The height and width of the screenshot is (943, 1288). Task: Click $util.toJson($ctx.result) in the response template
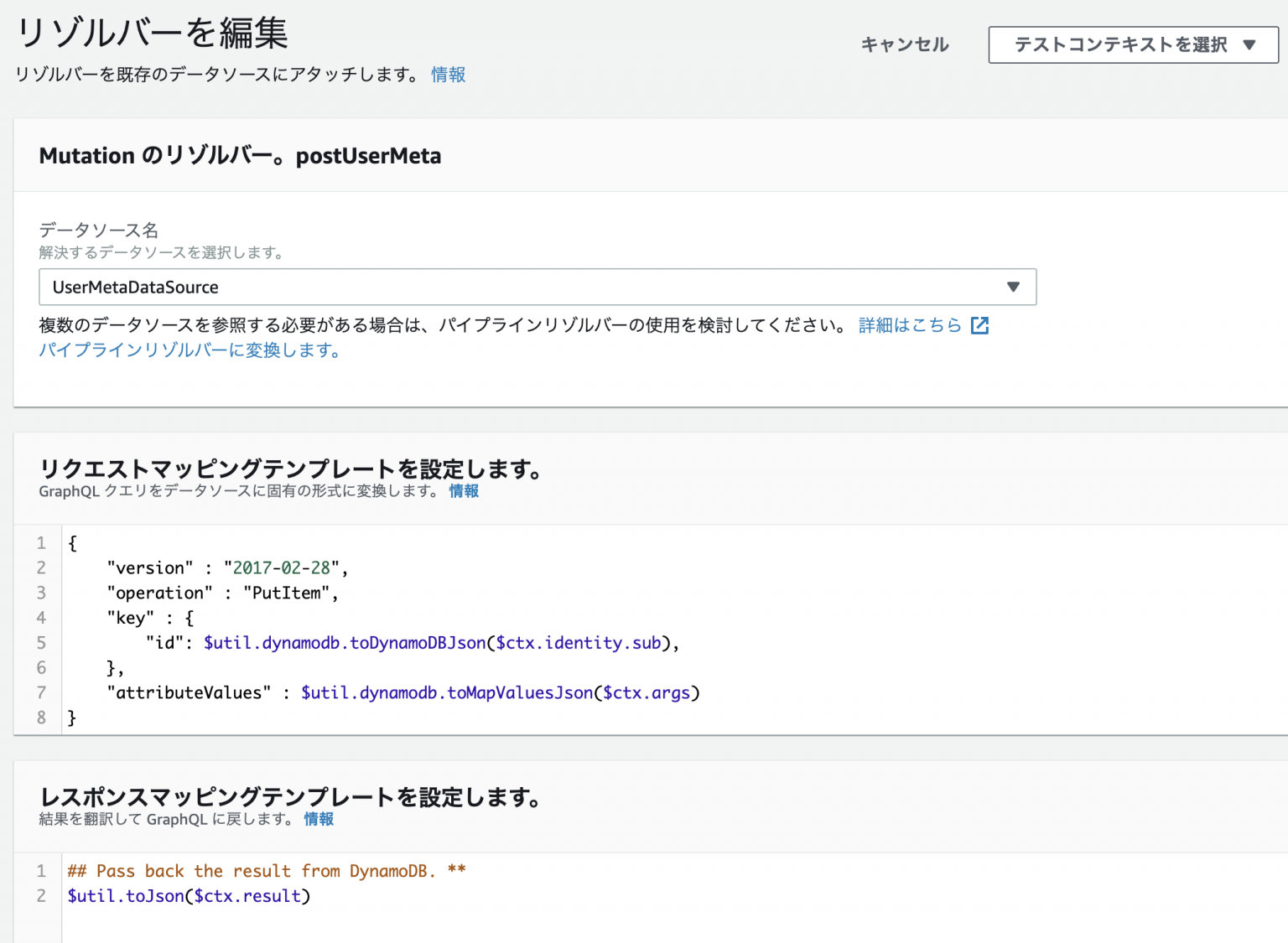coord(188,896)
